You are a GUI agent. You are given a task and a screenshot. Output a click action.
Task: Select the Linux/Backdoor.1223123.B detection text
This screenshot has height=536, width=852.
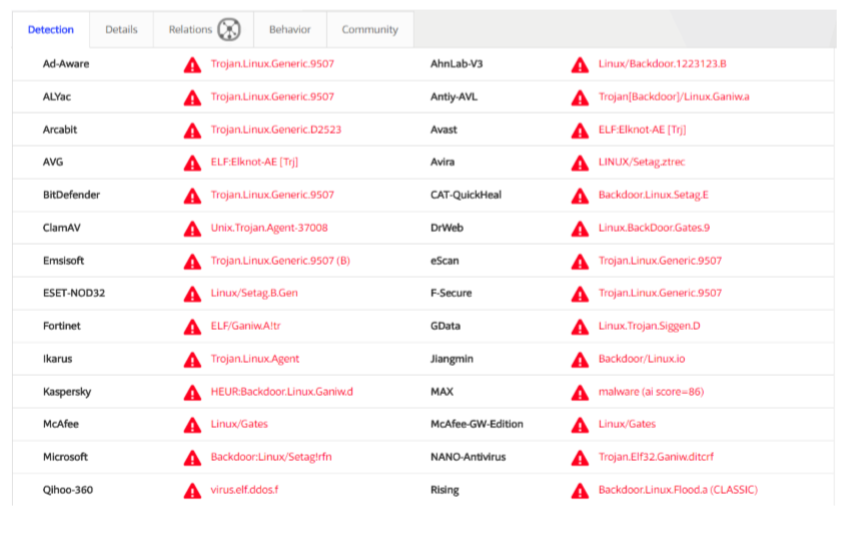(x=662, y=64)
